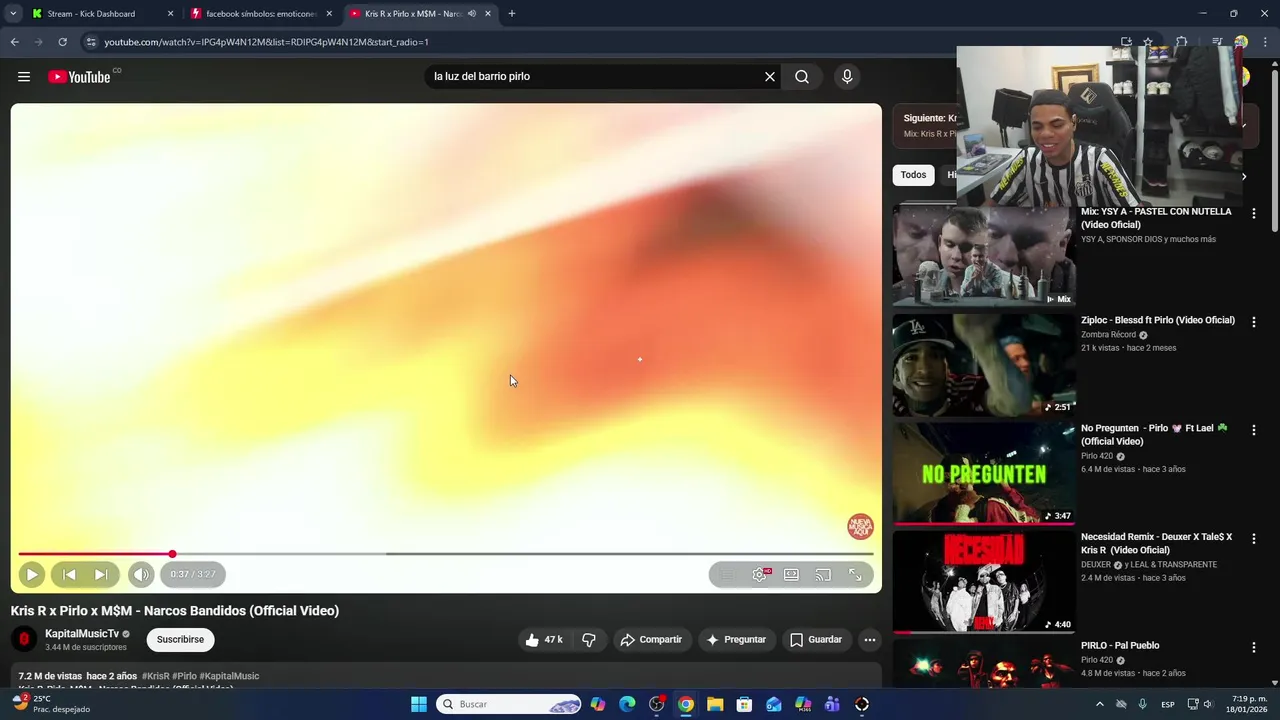Click the #KapitalMusic hashtag
Screen dimensions: 1280x720
coord(229,676)
